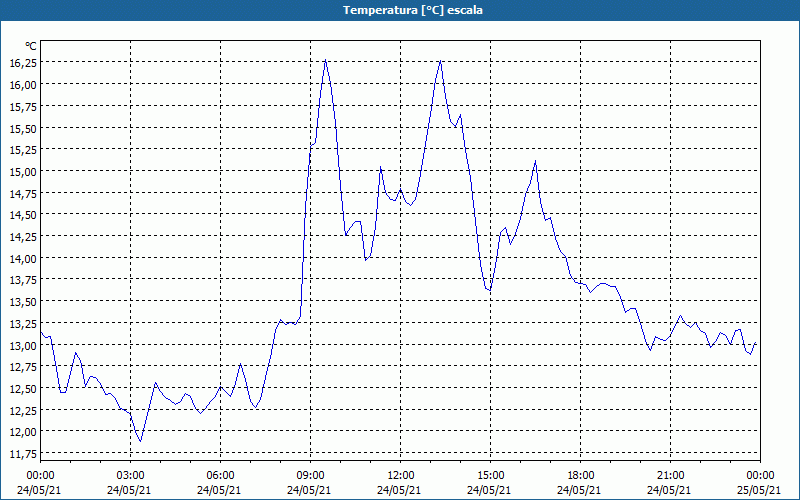
Task: Click the °C unit label above the axis
Action: pos(31,46)
